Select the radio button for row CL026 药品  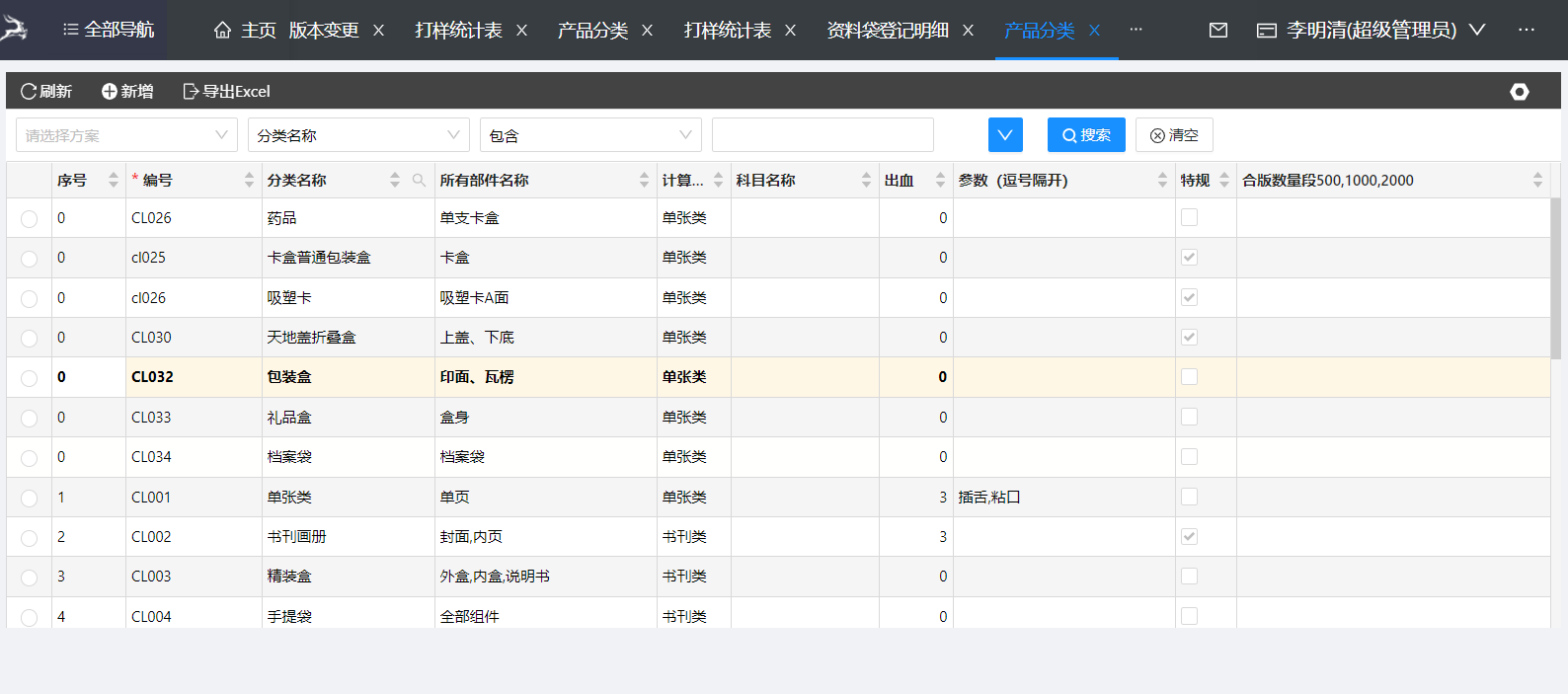click(x=30, y=219)
